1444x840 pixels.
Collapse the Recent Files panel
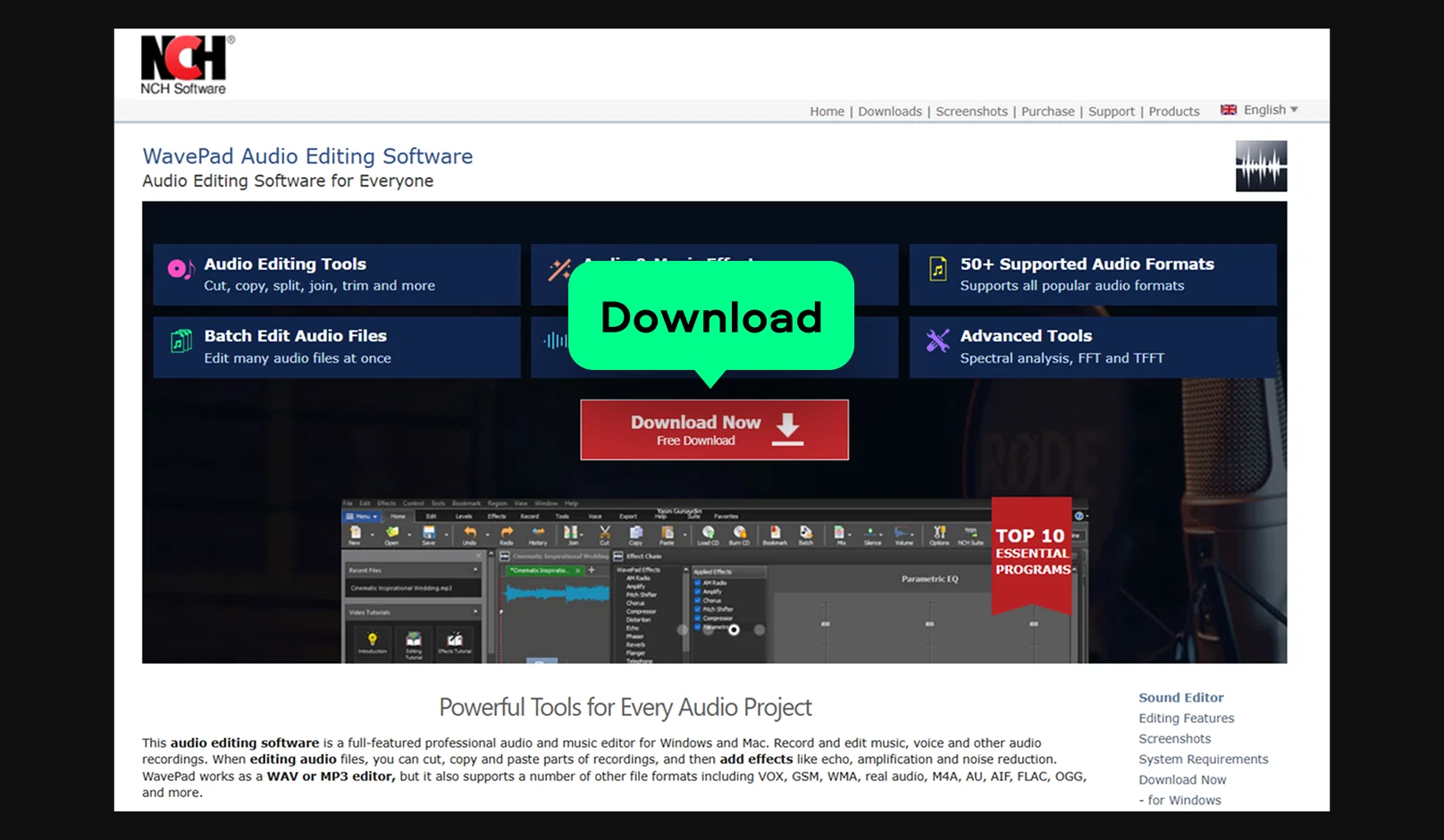pos(475,570)
